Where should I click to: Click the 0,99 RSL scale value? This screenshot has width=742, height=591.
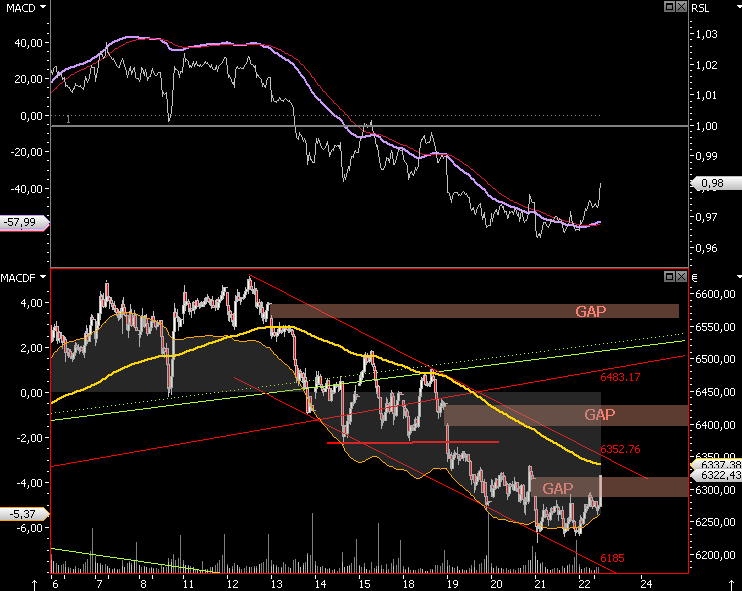tap(707, 156)
